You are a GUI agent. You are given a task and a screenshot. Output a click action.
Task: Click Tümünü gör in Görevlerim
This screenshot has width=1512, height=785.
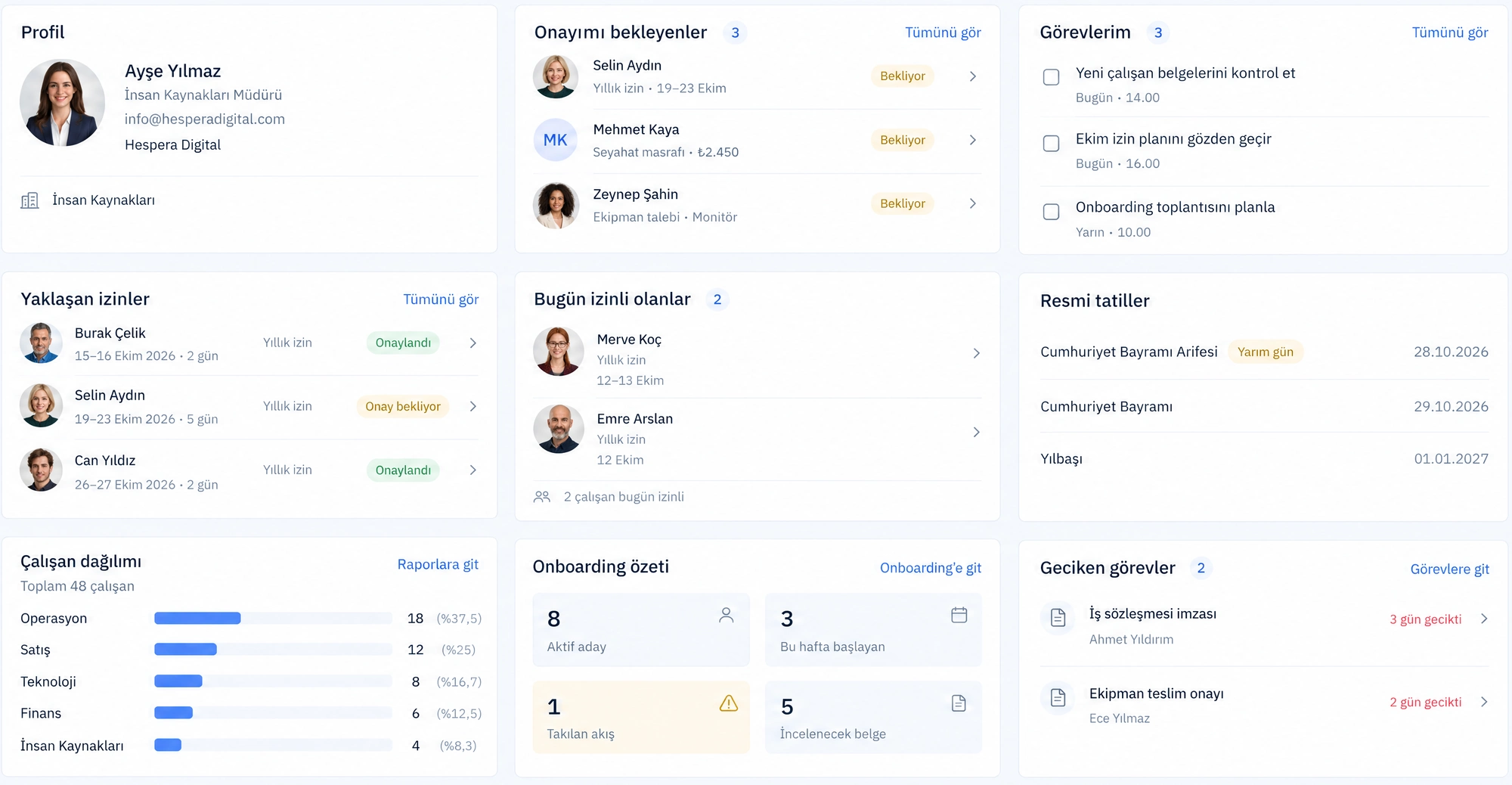point(1450,33)
